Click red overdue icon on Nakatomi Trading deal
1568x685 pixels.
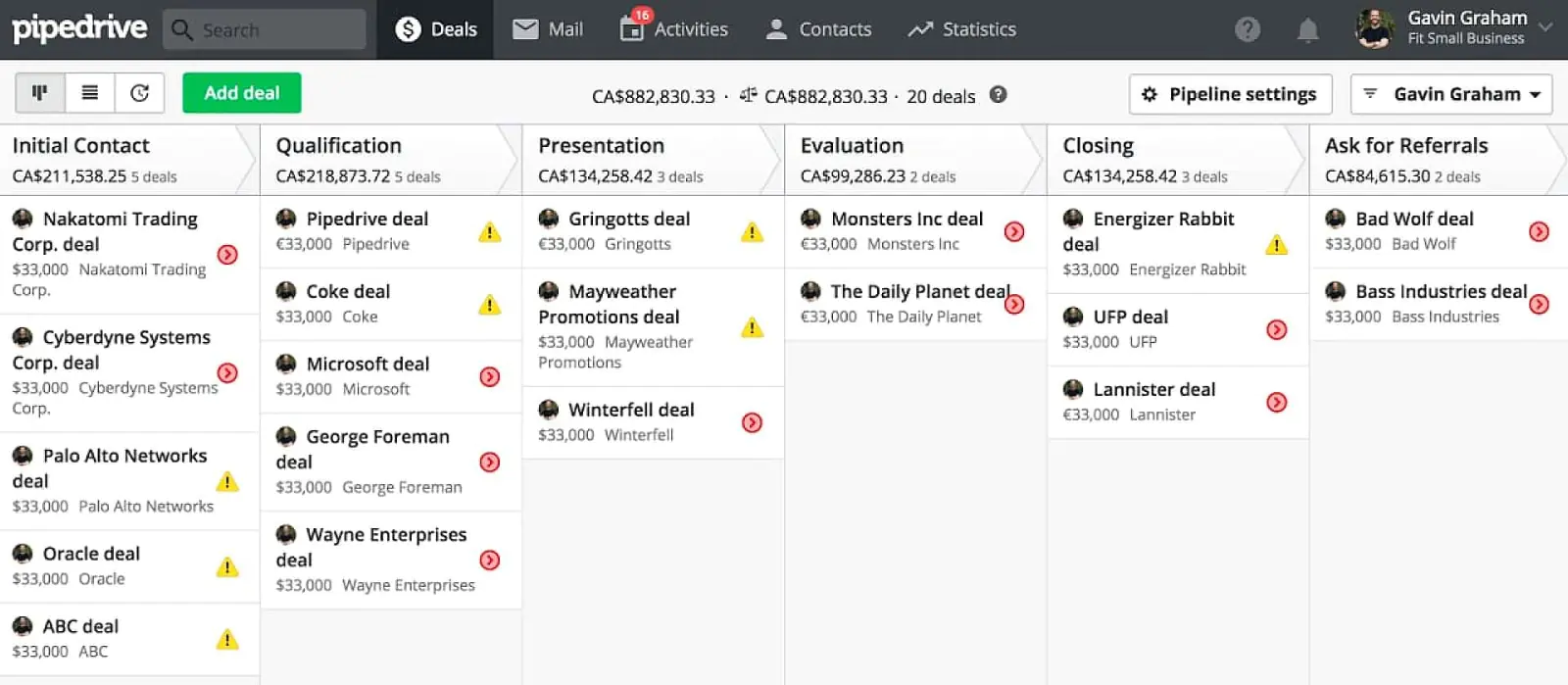coord(227,255)
